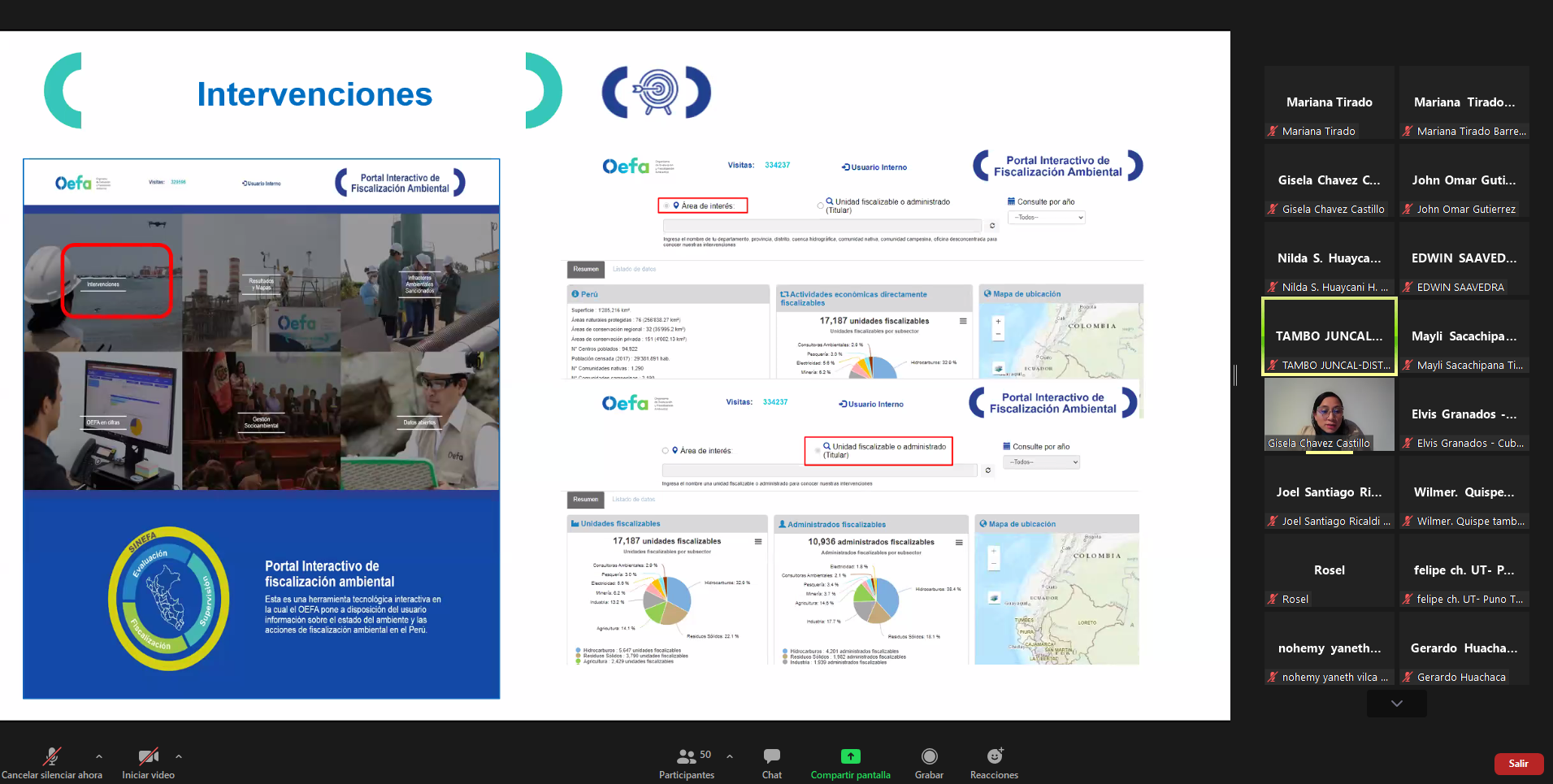This screenshot has width=1553, height=784.
Task: Click lower portal search input field
Action: tap(819, 470)
